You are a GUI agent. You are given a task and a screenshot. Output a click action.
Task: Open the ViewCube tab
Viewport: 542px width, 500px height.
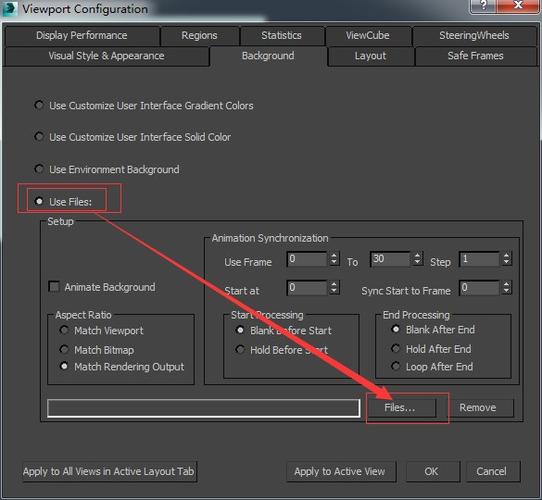(x=367, y=35)
